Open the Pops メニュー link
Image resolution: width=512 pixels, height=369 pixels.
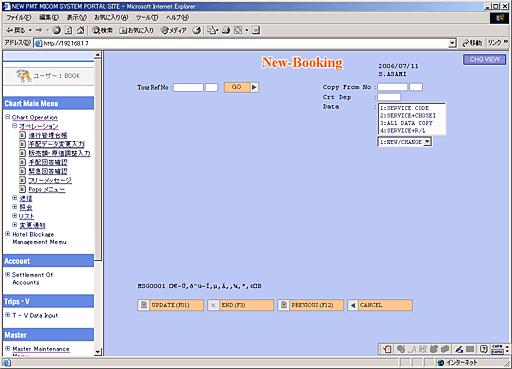[x=47, y=189]
